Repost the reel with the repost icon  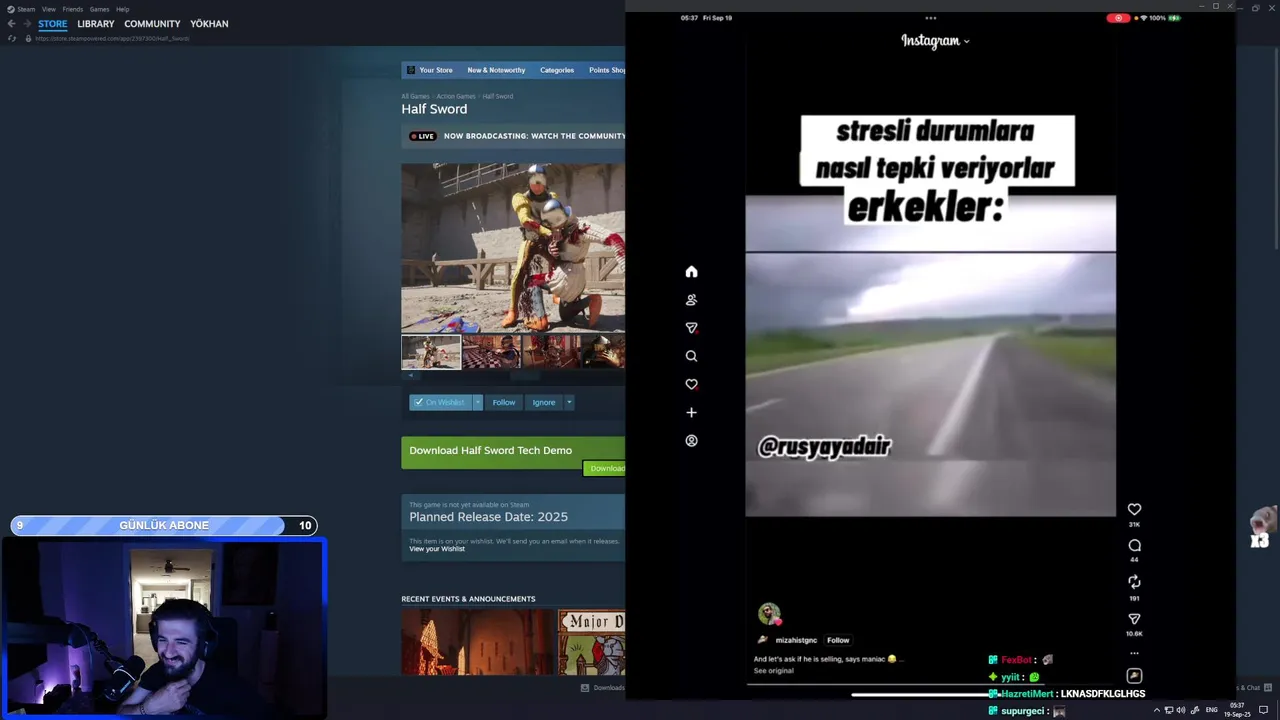click(x=1134, y=582)
